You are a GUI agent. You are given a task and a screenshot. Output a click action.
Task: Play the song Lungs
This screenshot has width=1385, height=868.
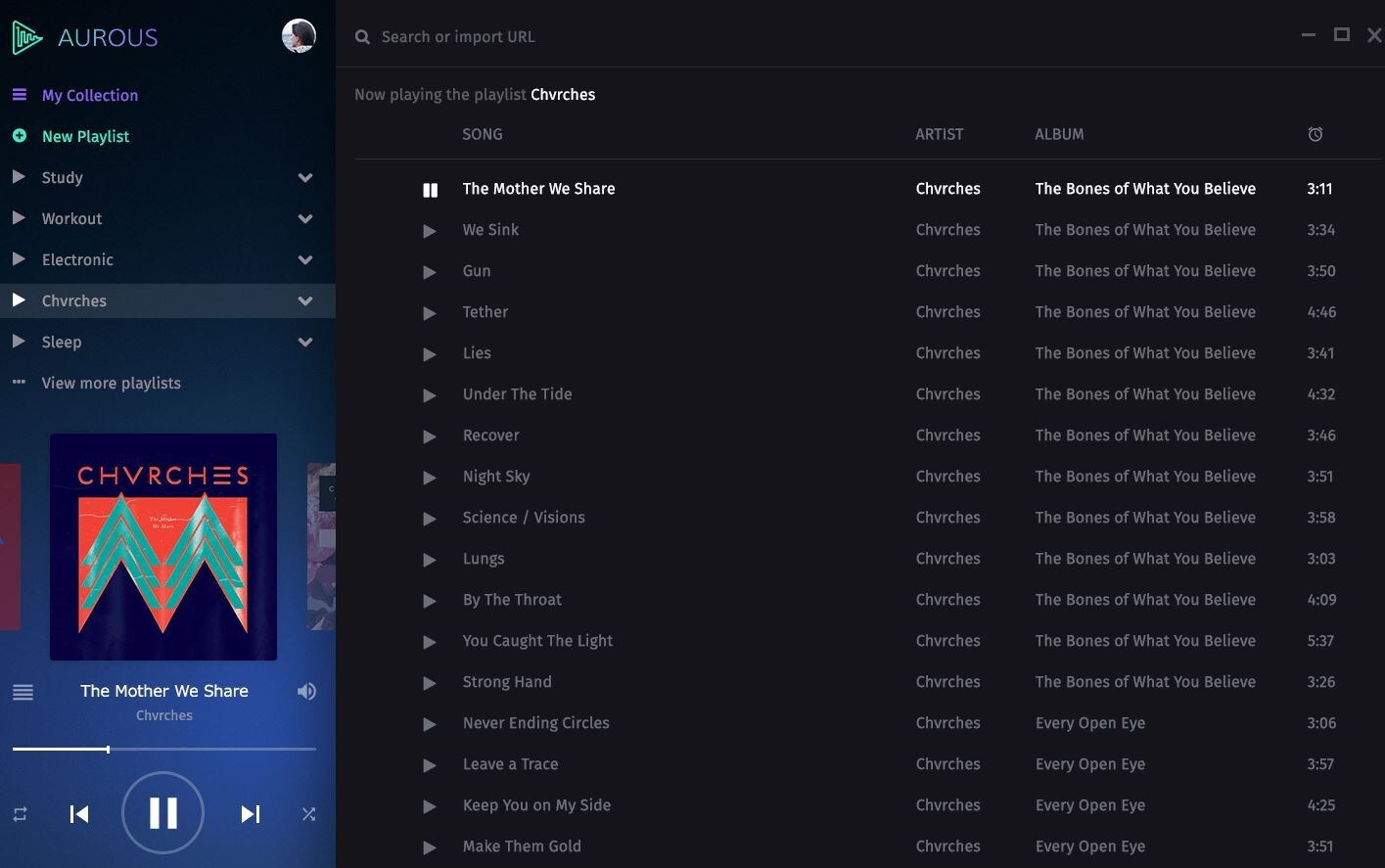430,560
